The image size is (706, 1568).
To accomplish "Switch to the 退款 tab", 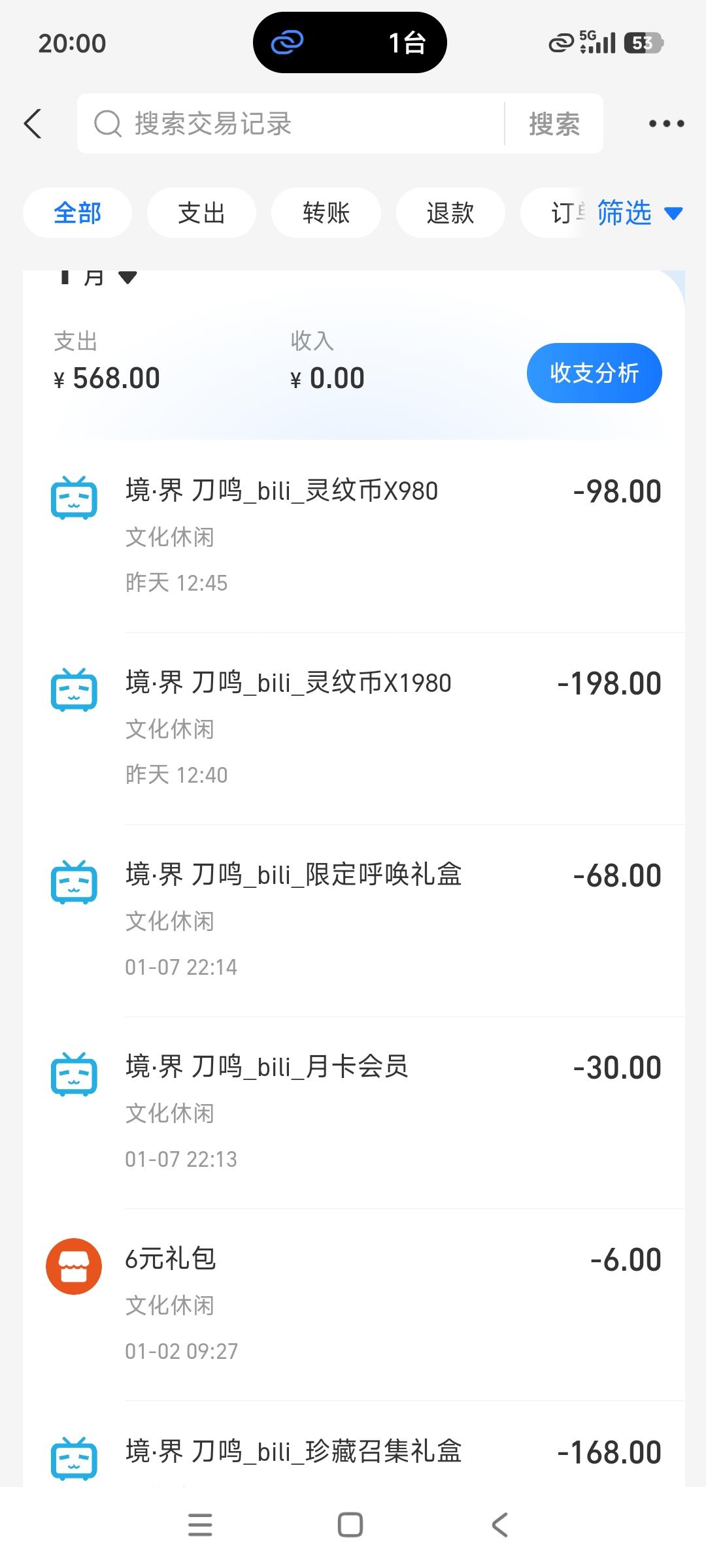I will pyautogui.click(x=450, y=213).
